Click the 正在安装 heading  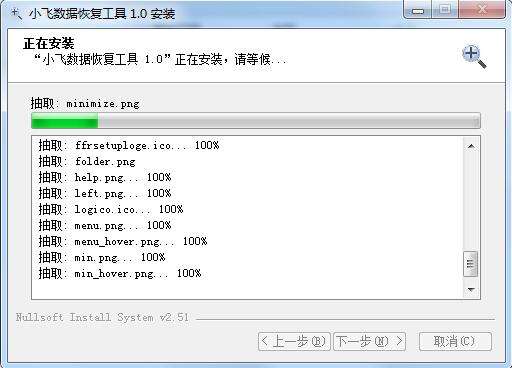coord(49,44)
